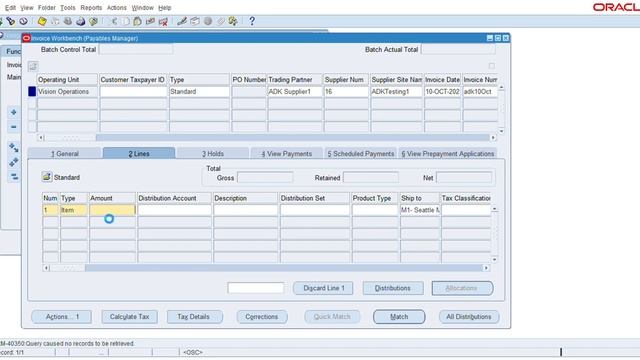Click the Calculate Tax button
Image resolution: width=640 pixels, height=360 pixels.
[129, 317]
